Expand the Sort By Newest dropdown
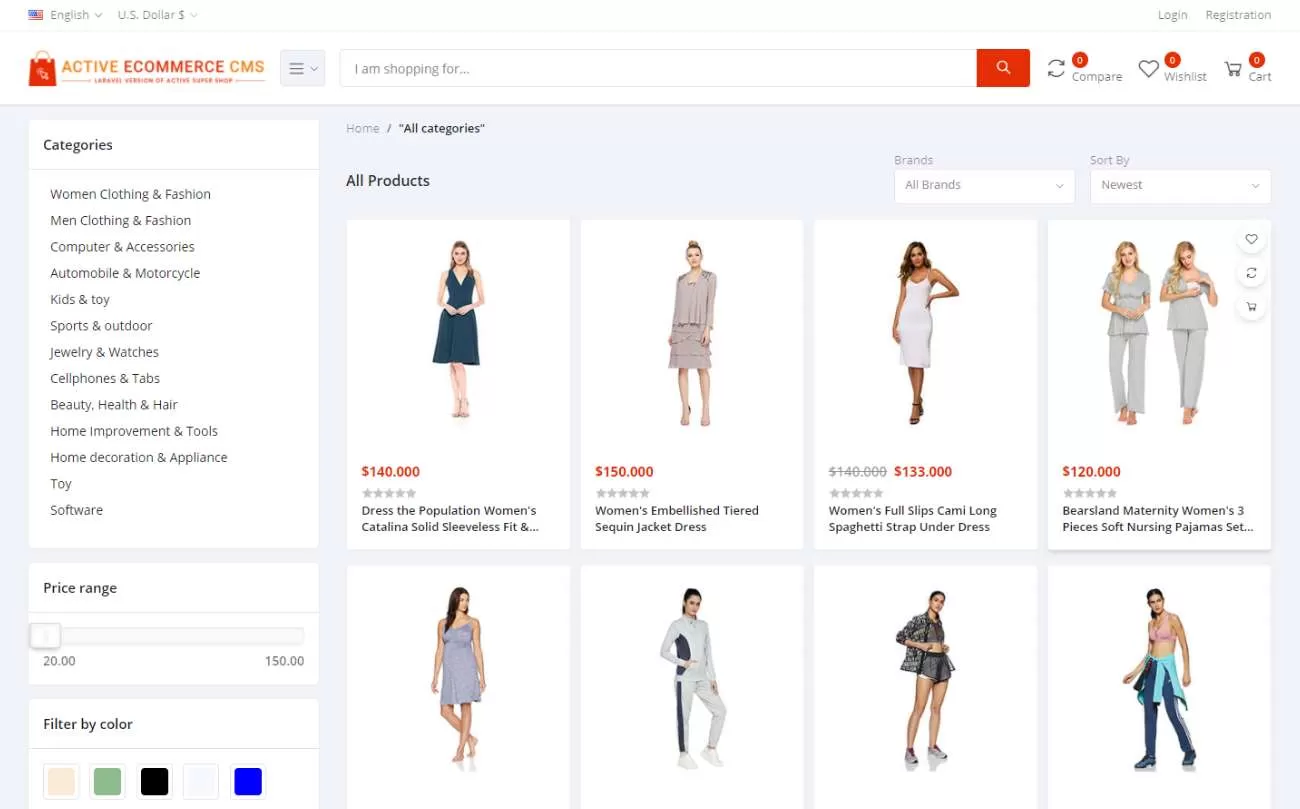This screenshot has width=1300, height=809. click(x=1180, y=185)
